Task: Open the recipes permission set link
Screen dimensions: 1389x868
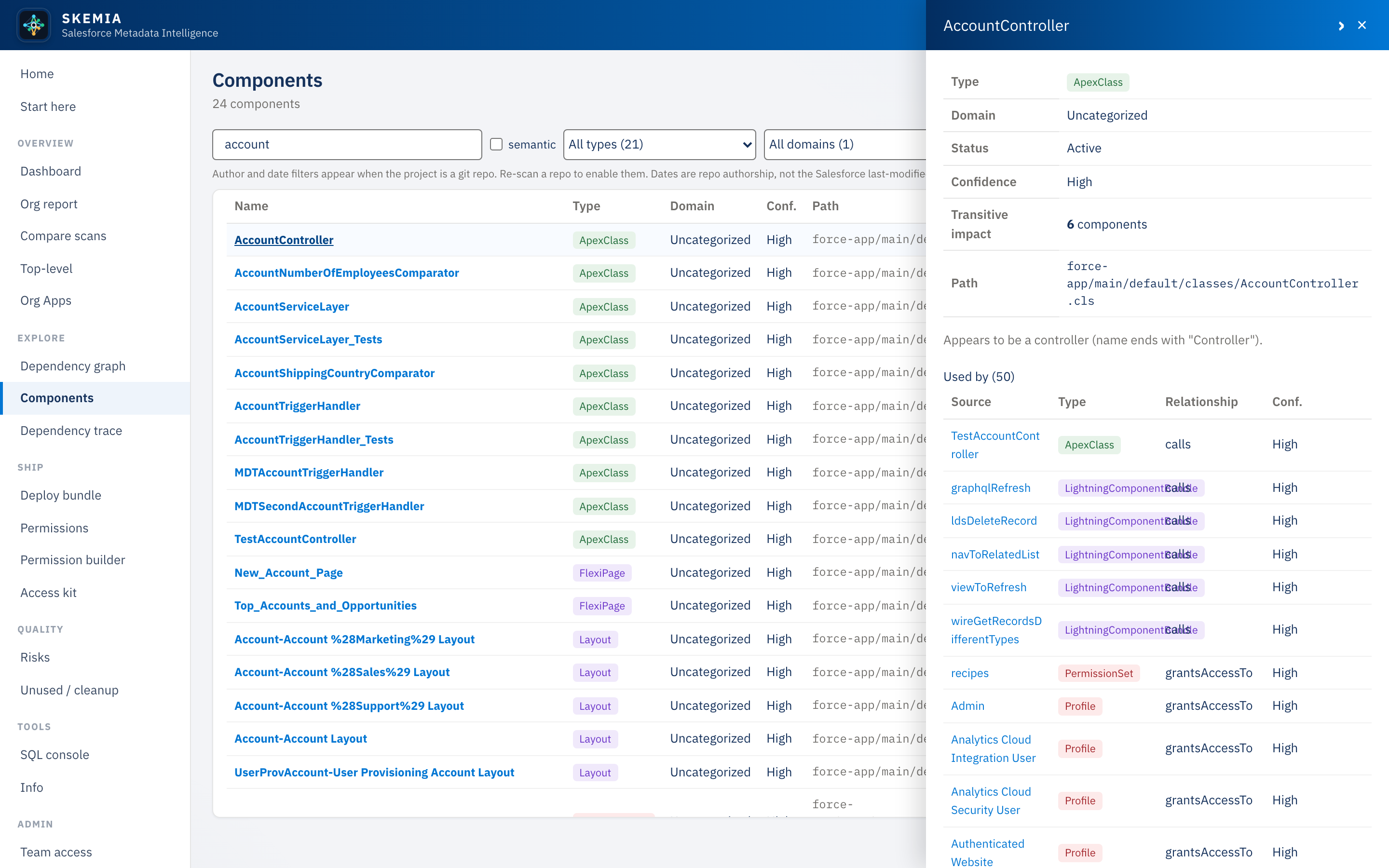Action: (969, 673)
